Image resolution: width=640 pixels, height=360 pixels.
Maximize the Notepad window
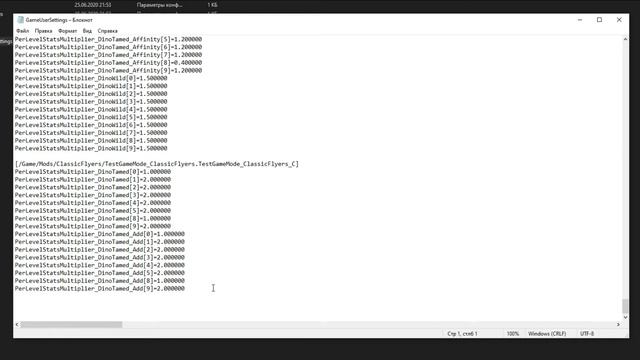599,20
